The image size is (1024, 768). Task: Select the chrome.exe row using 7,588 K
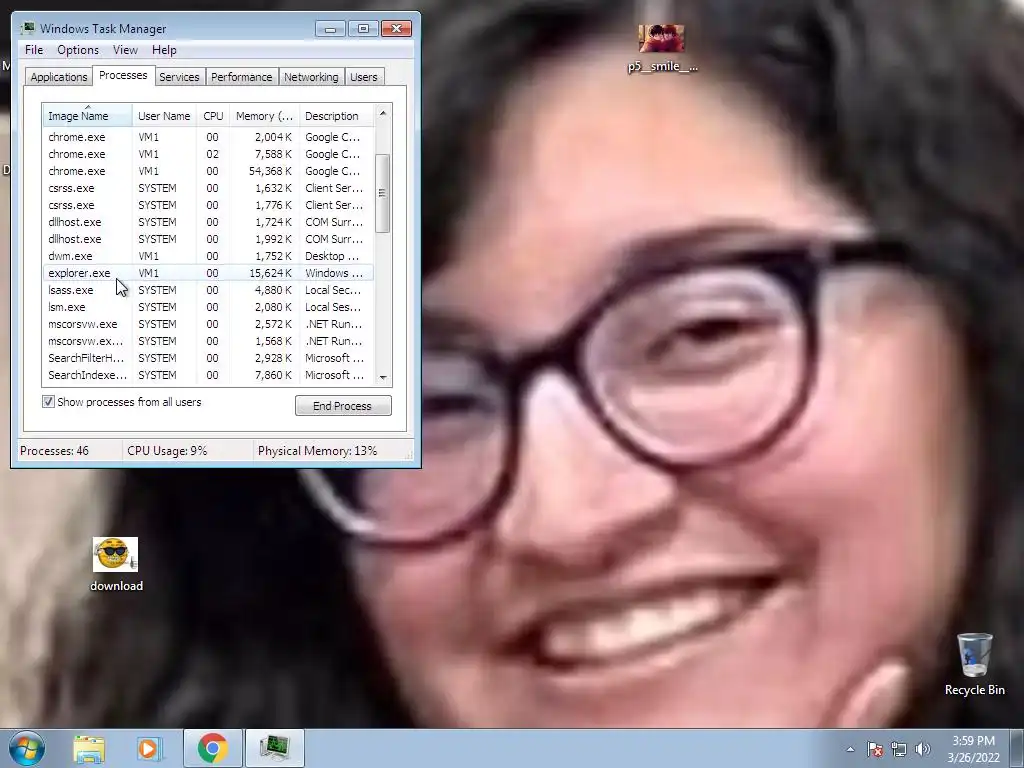(208, 154)
